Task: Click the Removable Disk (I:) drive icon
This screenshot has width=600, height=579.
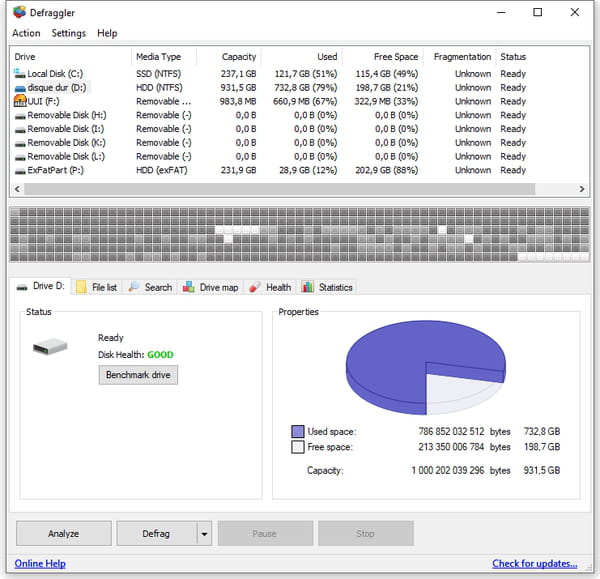Action: point(20,129)
